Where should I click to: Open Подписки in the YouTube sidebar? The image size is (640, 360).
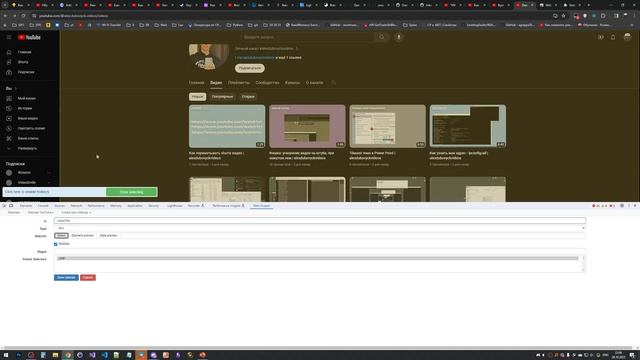click(x=26, y=72)
